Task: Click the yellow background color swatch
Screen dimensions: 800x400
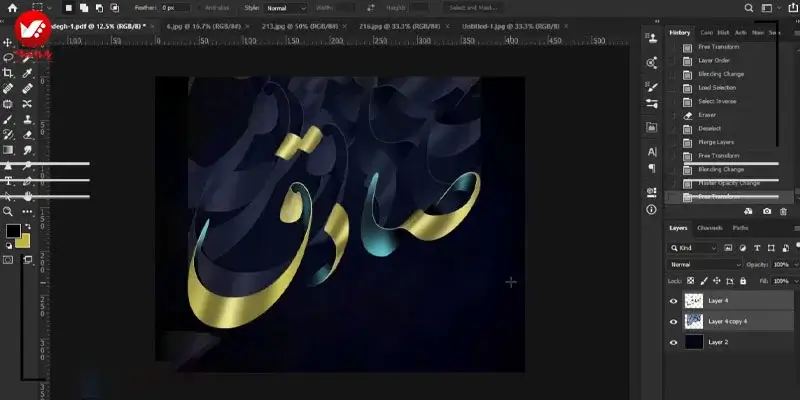Action: (24, 242)
